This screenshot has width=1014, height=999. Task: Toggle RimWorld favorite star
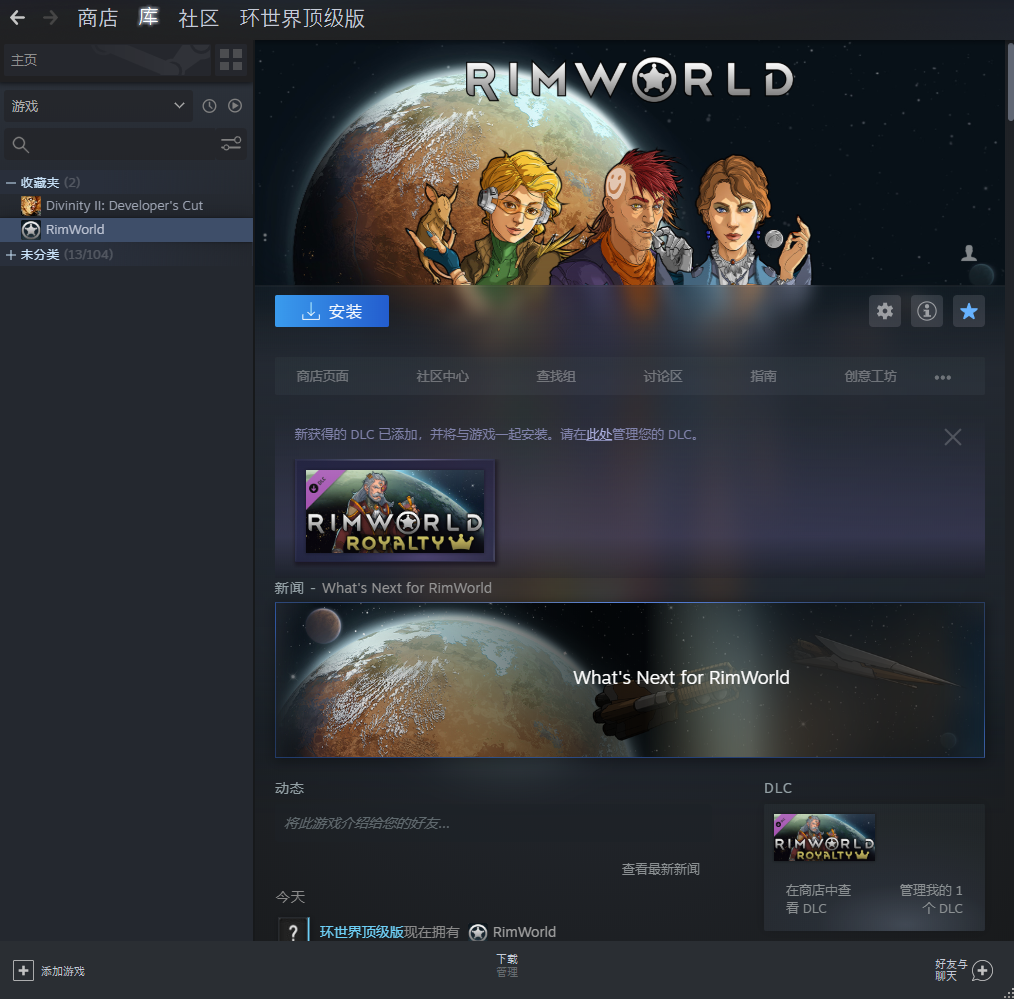click(x=968, y=311)
